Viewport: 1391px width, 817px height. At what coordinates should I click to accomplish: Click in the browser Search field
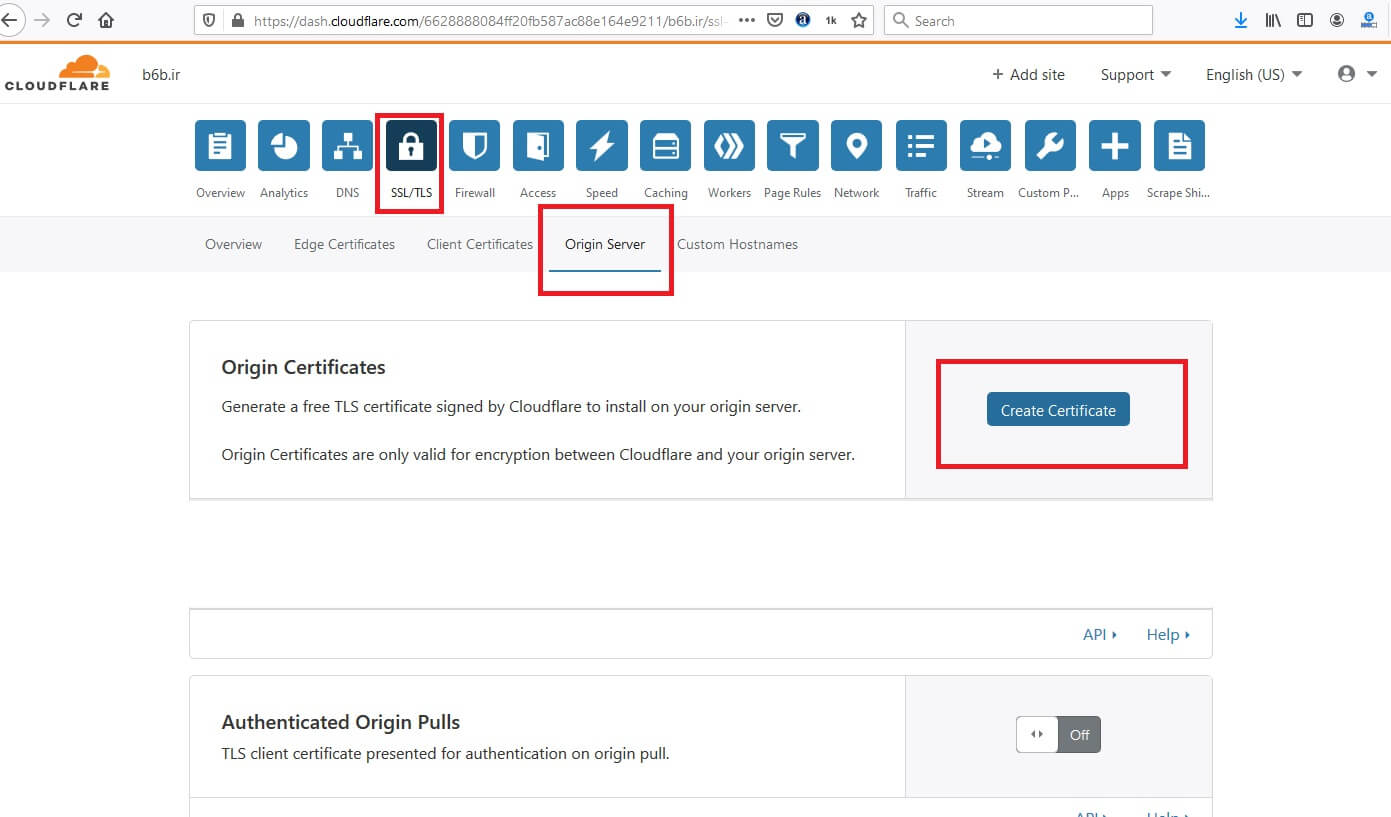coord(1018,20)
